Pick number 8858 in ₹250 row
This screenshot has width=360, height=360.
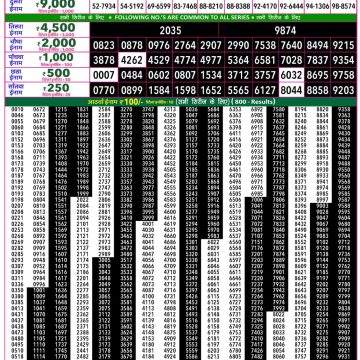(x=318, y=90)
